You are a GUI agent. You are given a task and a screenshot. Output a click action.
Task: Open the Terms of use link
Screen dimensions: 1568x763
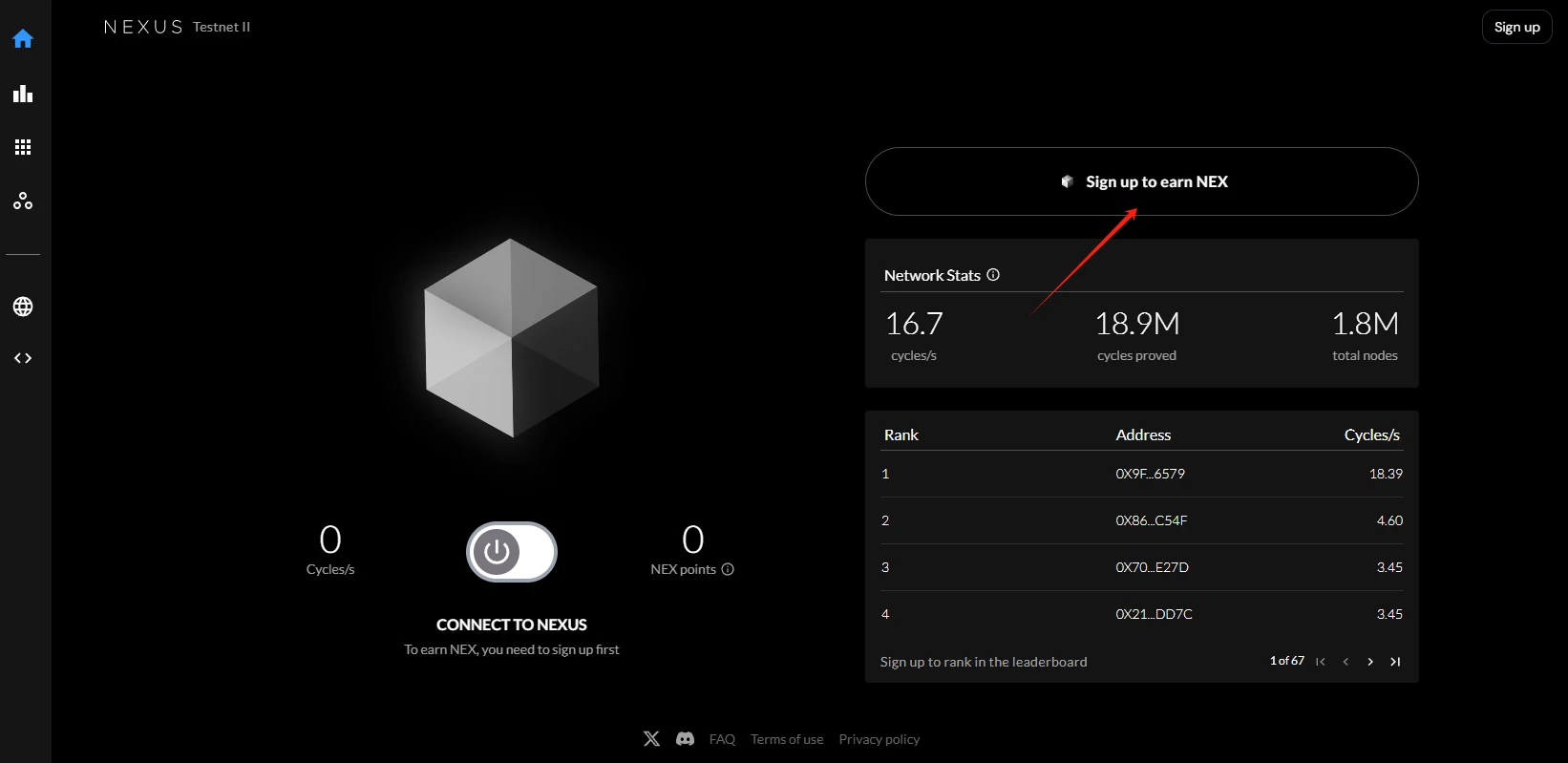coord(786,739)
